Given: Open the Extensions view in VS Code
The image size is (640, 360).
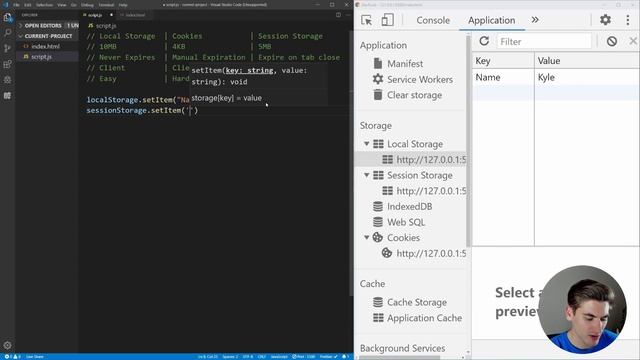Looking at the screenshot, I should 7,64.
